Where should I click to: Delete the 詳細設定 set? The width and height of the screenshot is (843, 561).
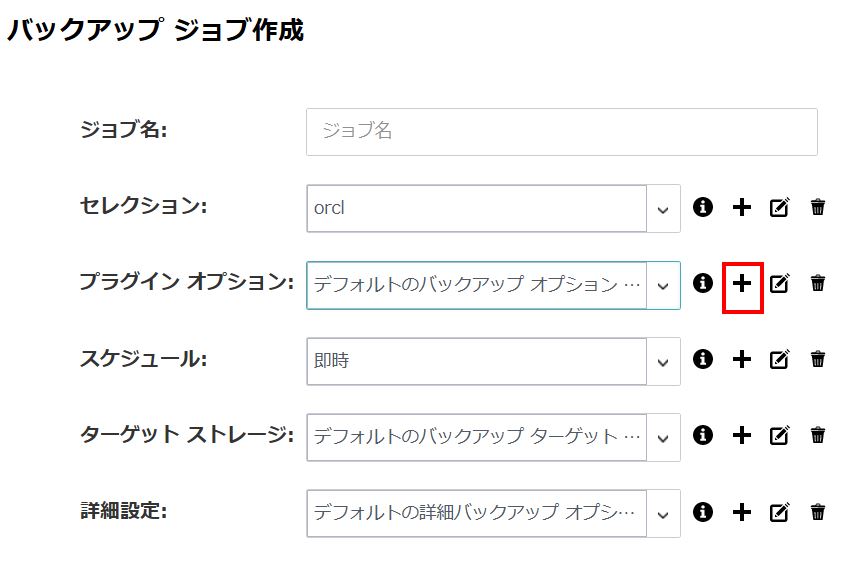click(818, 512)
